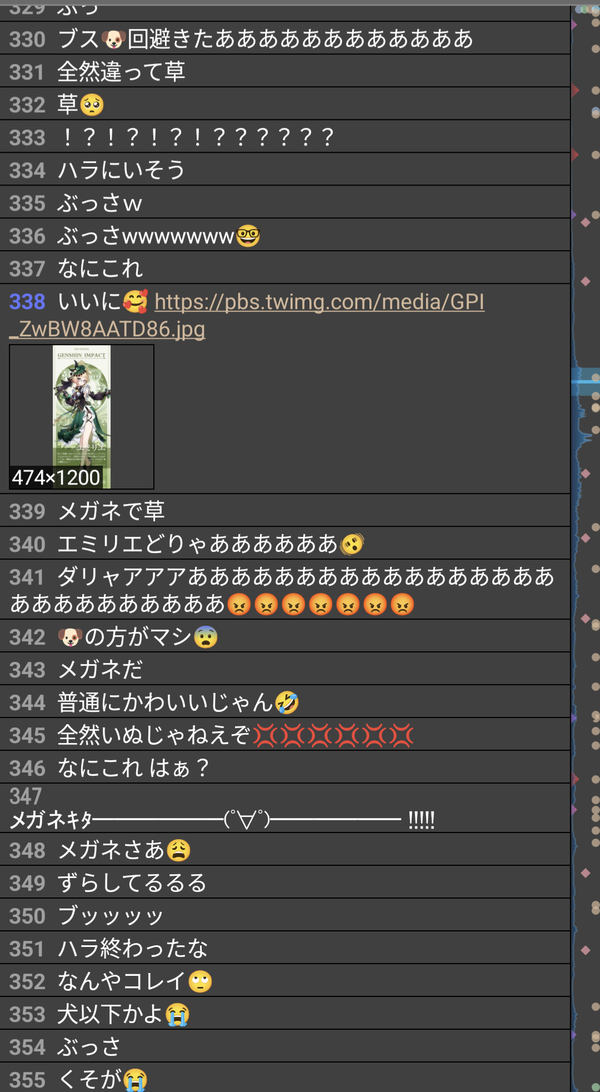Select post number 333 with question marks
Viewport: 600px width, 1092px height.
click(x=27, y=137)
